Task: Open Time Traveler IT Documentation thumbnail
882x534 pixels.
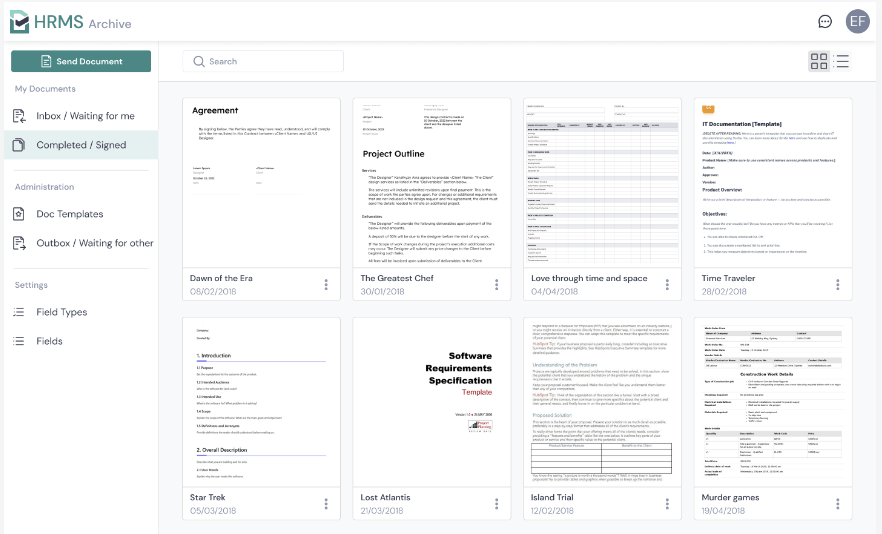Action: tap(773, 183)
